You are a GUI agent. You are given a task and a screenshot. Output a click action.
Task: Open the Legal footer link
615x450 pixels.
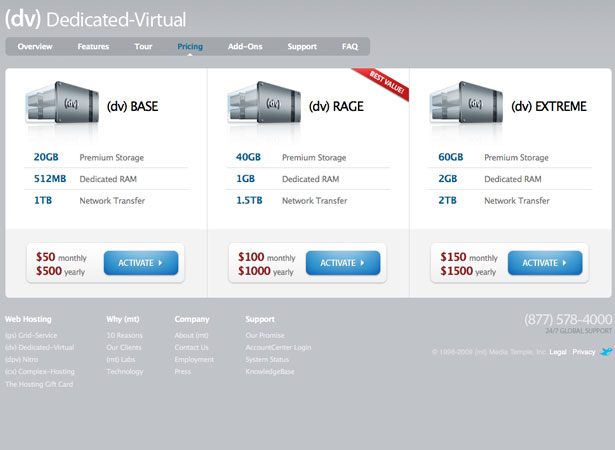pyautogui.click(x=558, y=352)
